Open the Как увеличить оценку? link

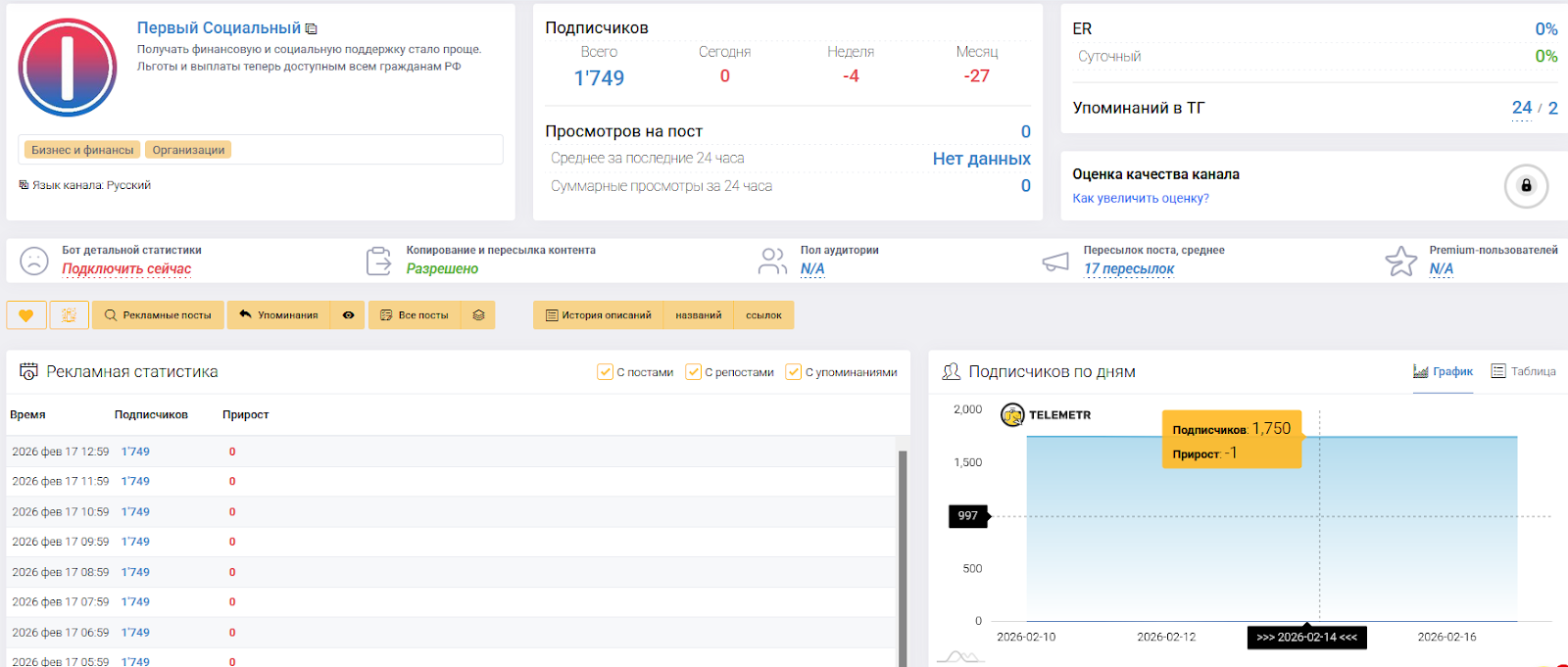pyautogui.click(x=1141, y=198)
